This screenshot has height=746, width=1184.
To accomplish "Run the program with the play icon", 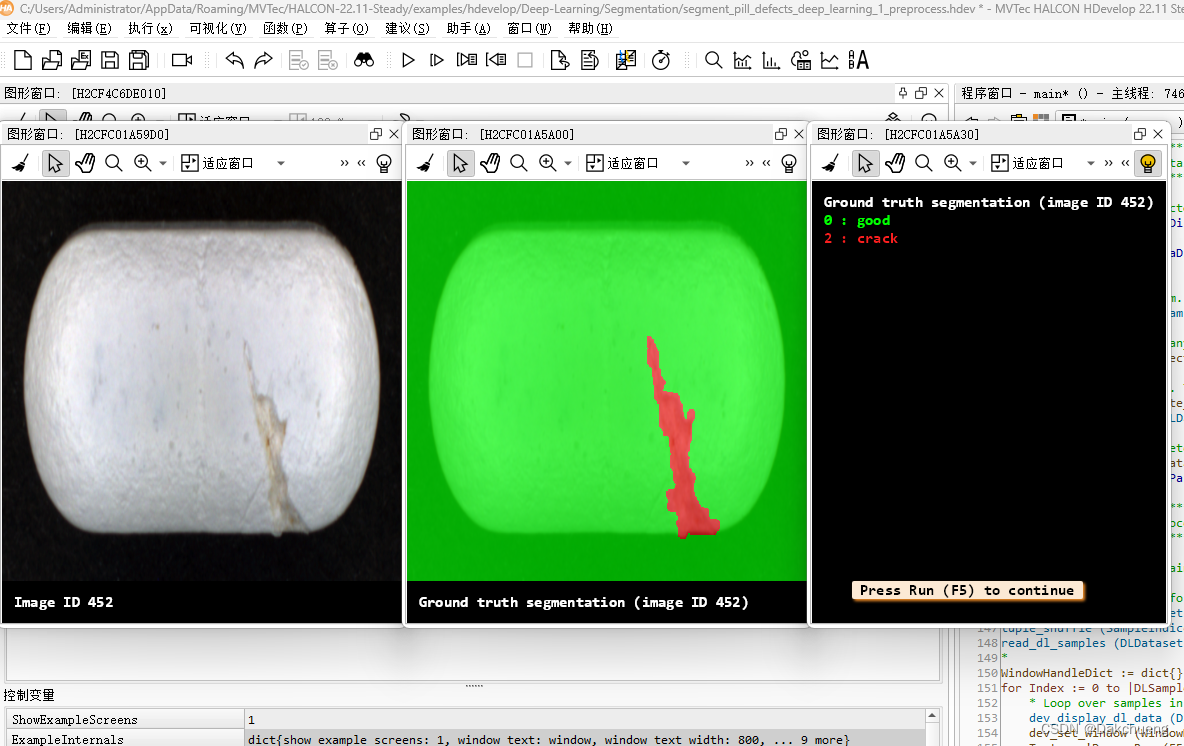I will click(x=408, y=60).
